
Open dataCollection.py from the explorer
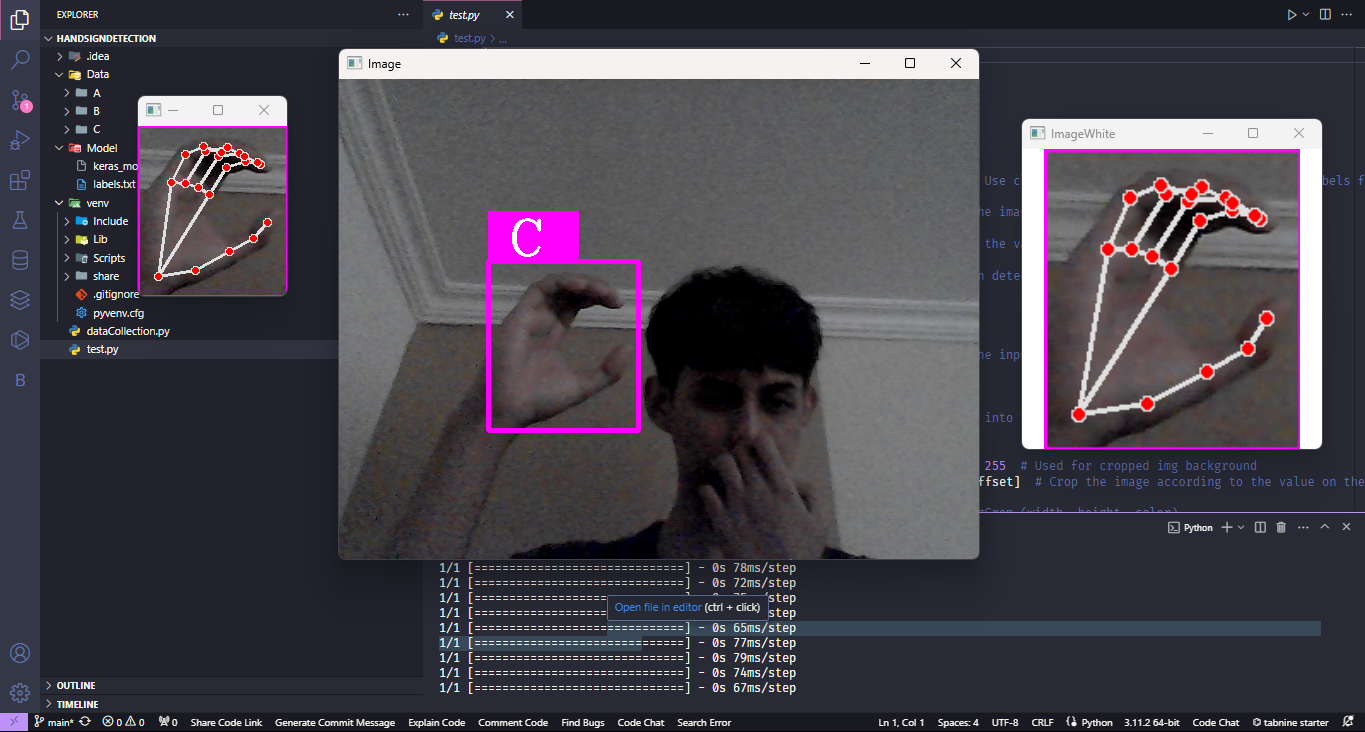(x=127, y=331)
